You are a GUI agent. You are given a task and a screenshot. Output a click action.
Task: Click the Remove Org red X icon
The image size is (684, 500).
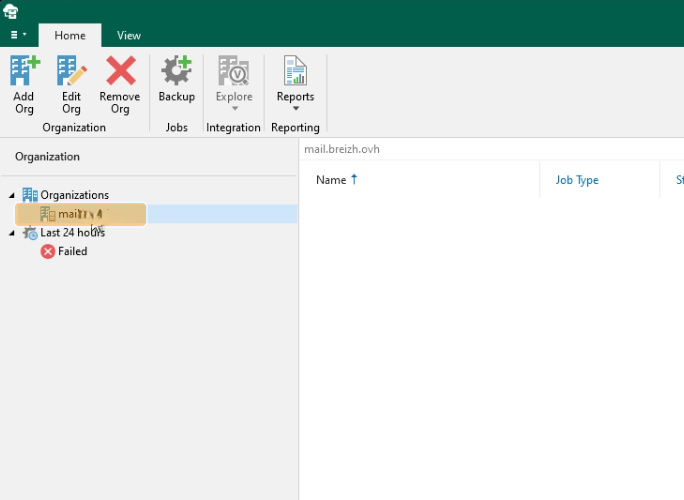pyautogui.click(x=121, y=70)
